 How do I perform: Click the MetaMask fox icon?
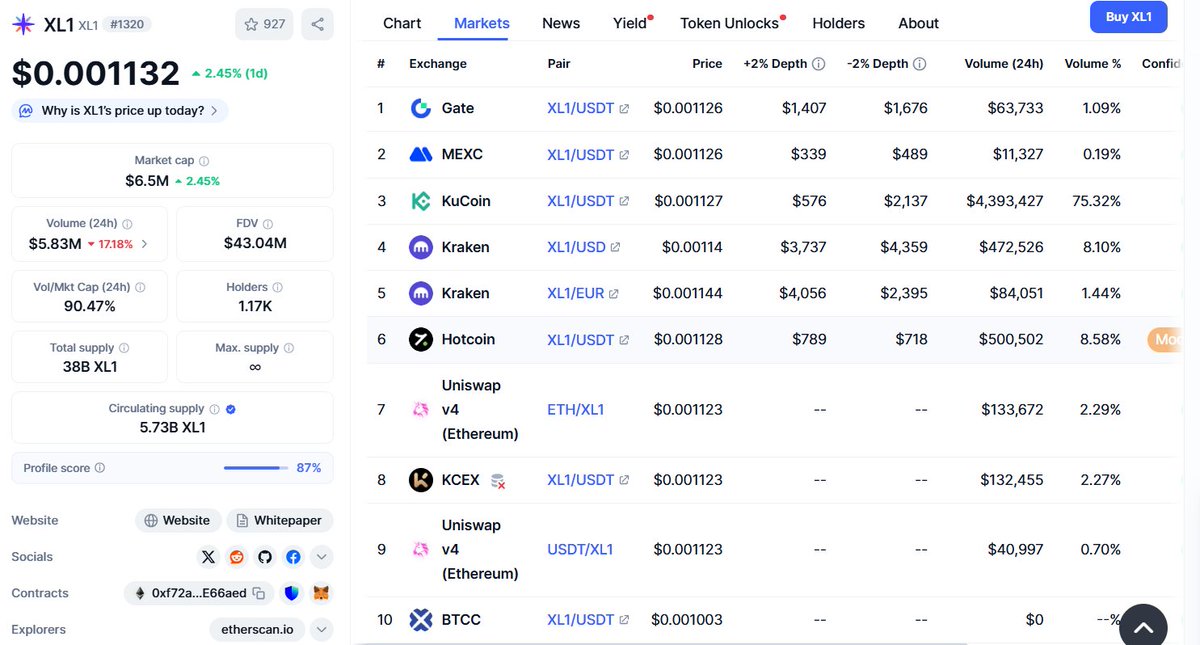point(321,593)
